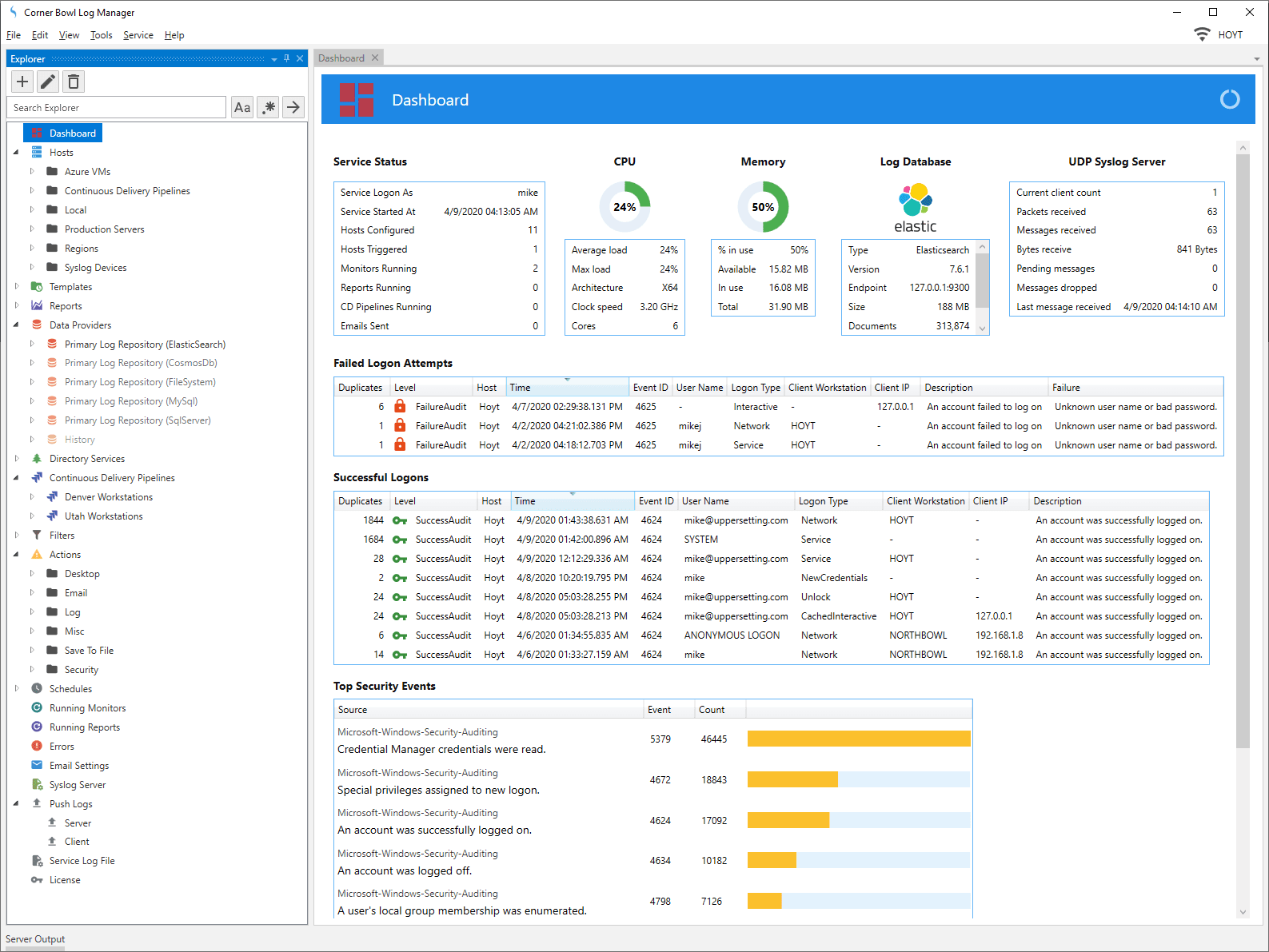Click inside the Search Explorer field
1269x952 pixels.
(118, 108)
